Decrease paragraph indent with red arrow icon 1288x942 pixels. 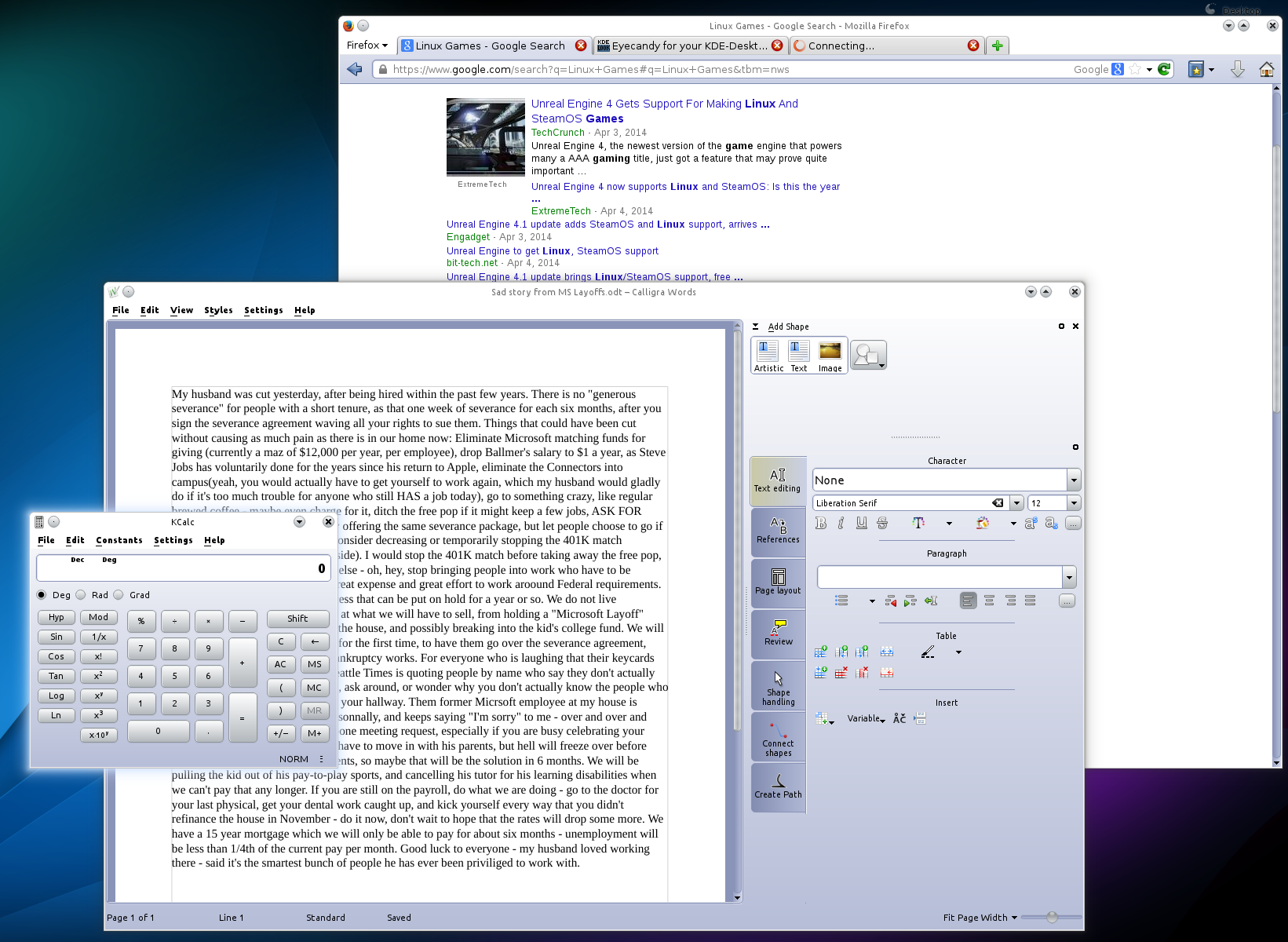click(x=890, y=601)
